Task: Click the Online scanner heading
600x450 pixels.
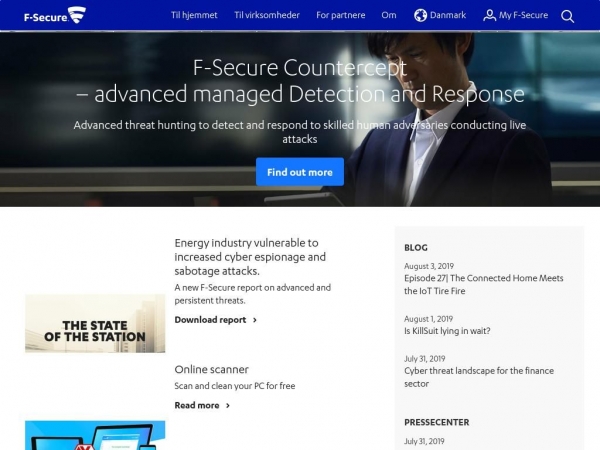Action: [211, 369]
